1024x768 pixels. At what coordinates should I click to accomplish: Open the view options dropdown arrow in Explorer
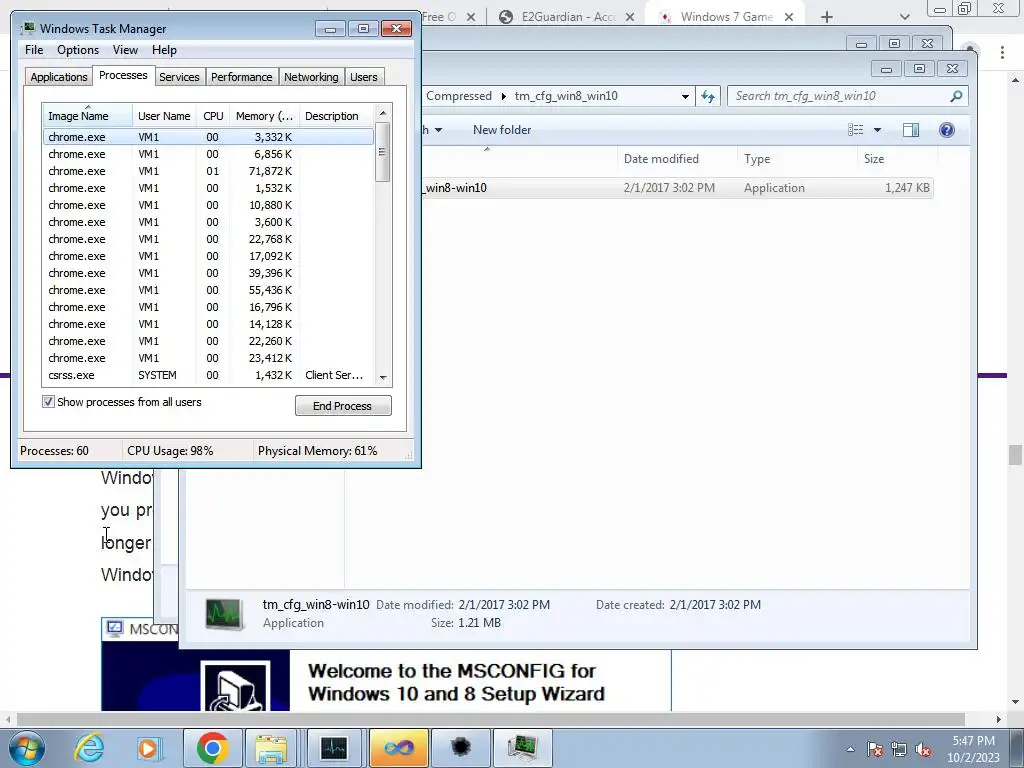(x=877, y=130)
